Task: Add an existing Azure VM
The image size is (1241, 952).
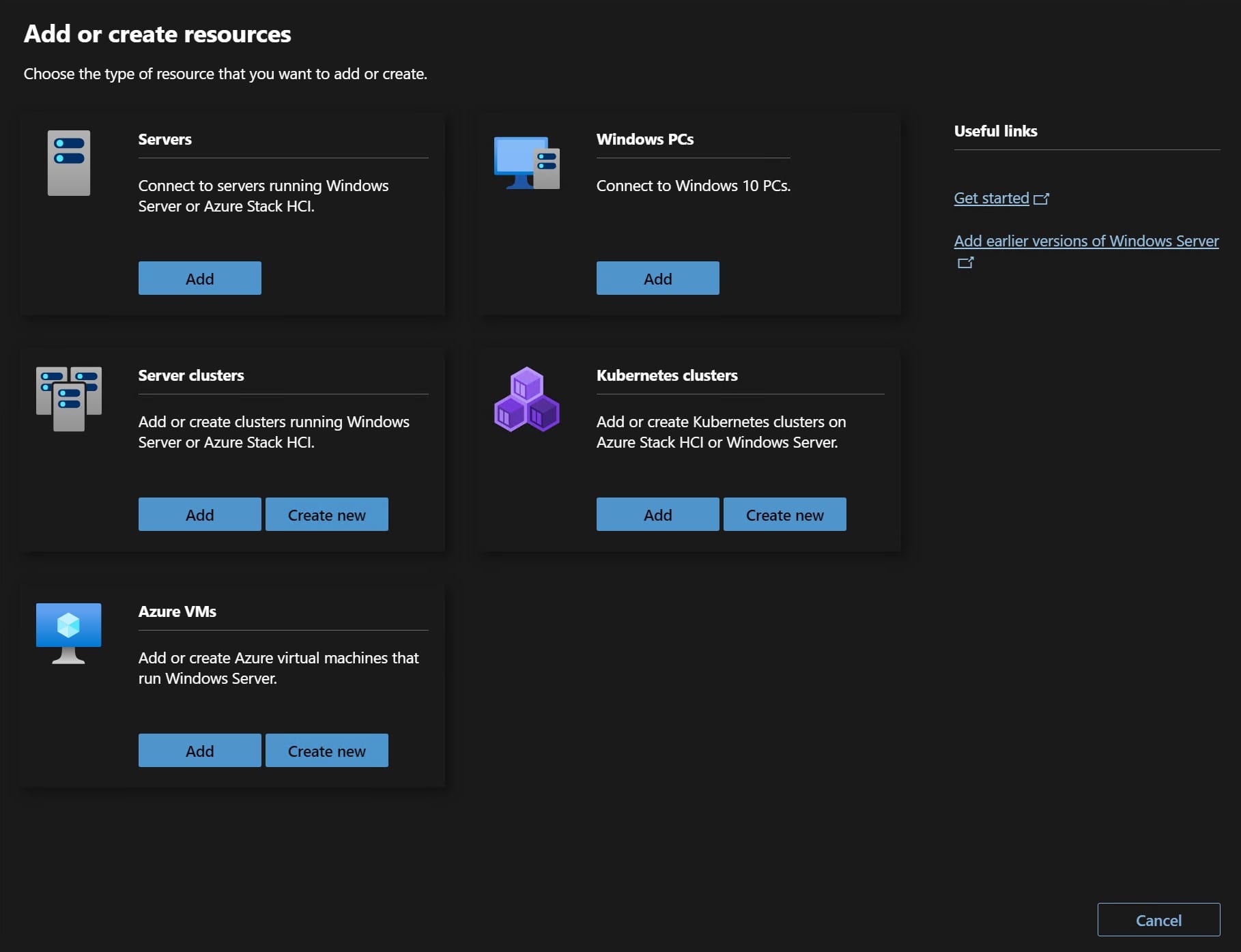Action: coord(200,751)
